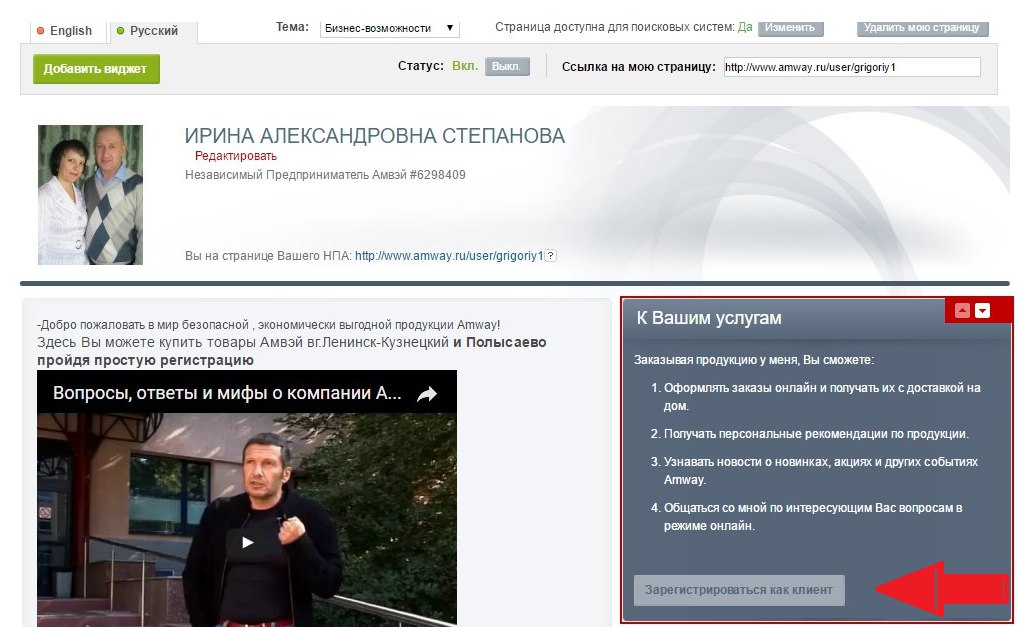Play the embedded video
The image size is (1017, 628).
click(x=247, y=542)
